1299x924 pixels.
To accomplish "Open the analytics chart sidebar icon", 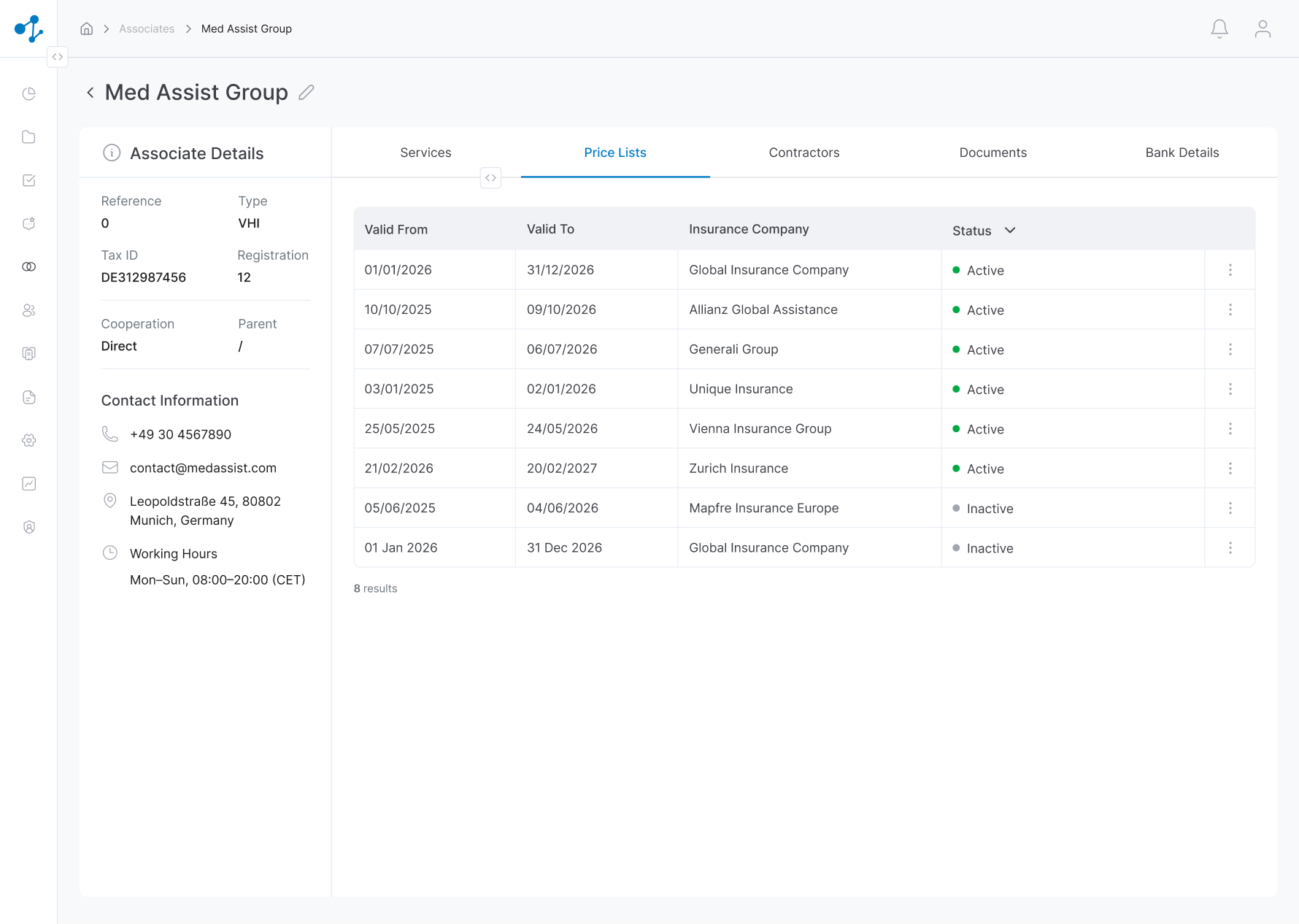I will [x=29, y=483].
